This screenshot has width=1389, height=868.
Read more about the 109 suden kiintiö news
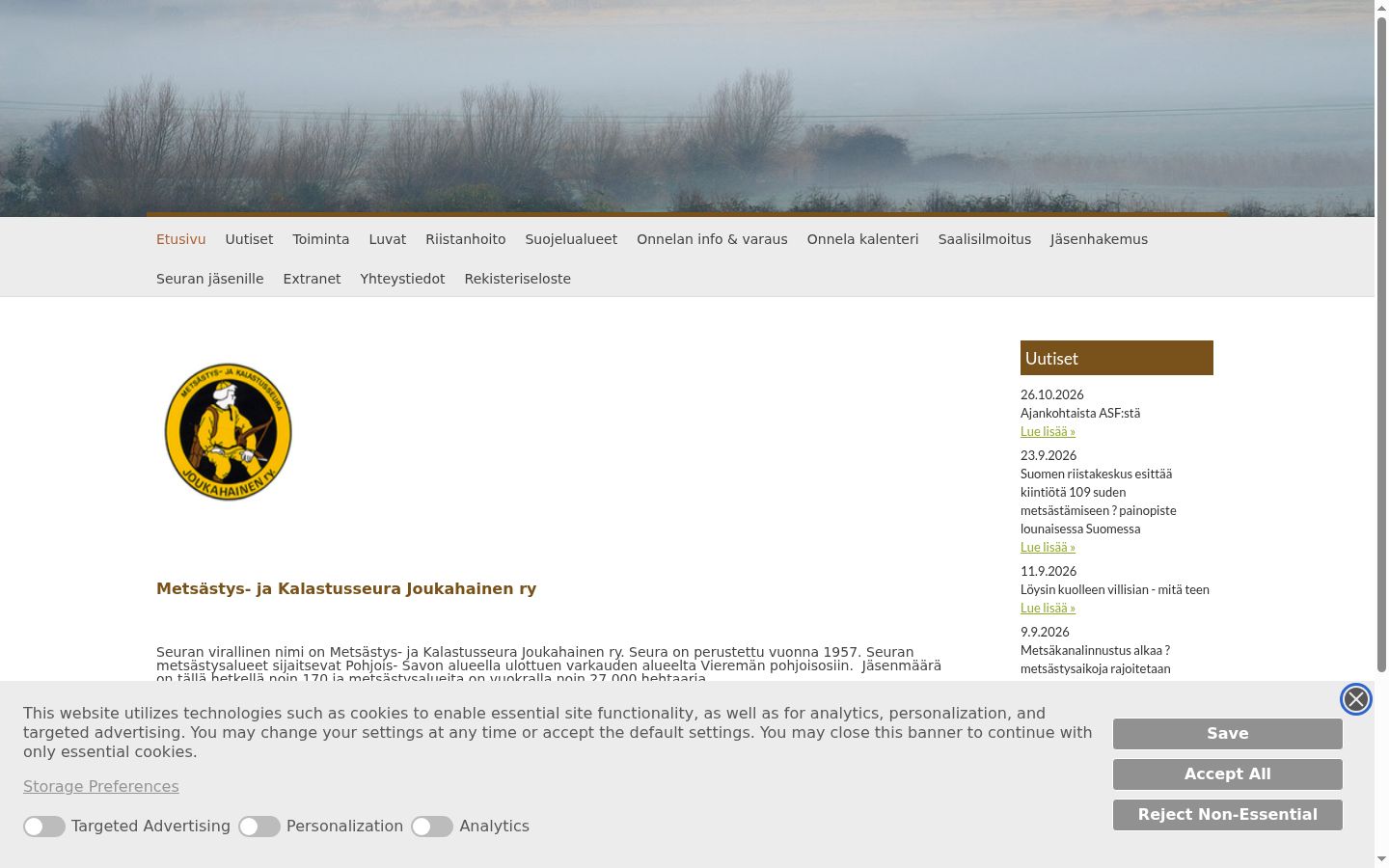(1048, 547)
